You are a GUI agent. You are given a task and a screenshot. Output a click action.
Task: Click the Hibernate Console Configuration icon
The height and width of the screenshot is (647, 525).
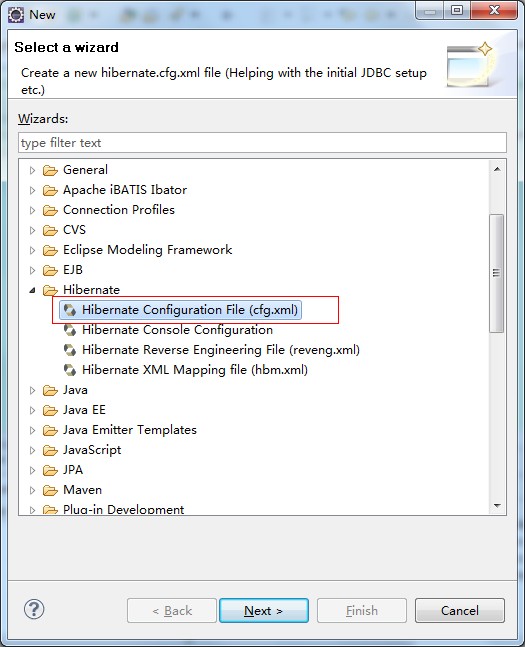(x=70, y=330)
